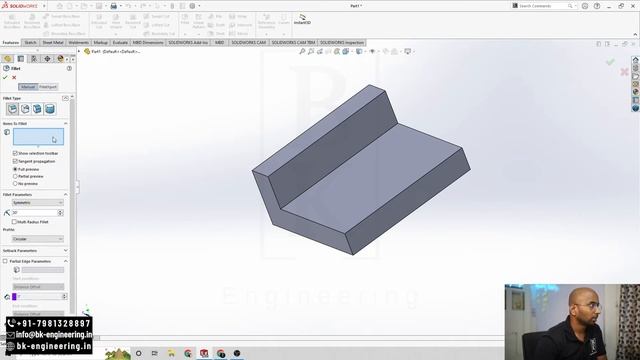Open the DisplayManager panel tab

(60, 59)
